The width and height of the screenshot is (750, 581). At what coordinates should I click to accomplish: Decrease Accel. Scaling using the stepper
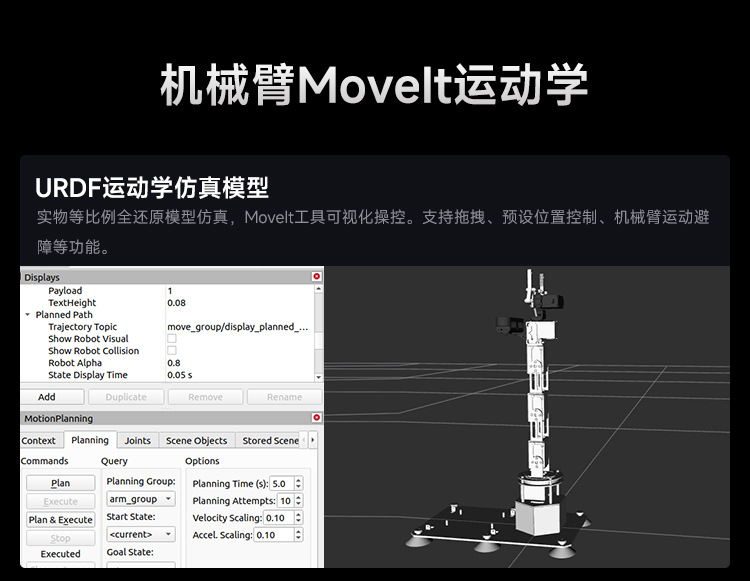pos(298,538)
